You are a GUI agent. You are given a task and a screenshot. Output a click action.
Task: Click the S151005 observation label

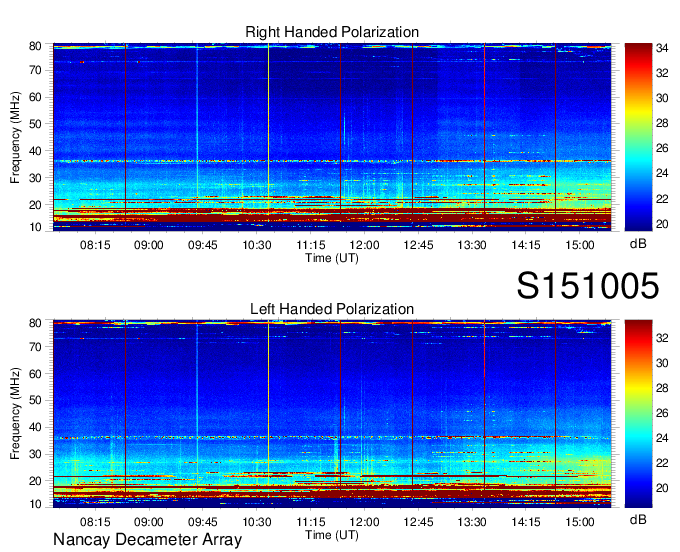point(588,285)
